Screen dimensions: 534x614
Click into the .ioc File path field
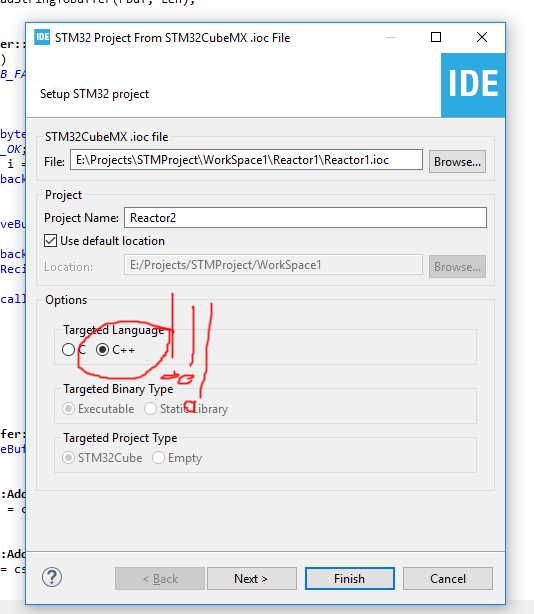pyautogui.click(x=246, y=160)
